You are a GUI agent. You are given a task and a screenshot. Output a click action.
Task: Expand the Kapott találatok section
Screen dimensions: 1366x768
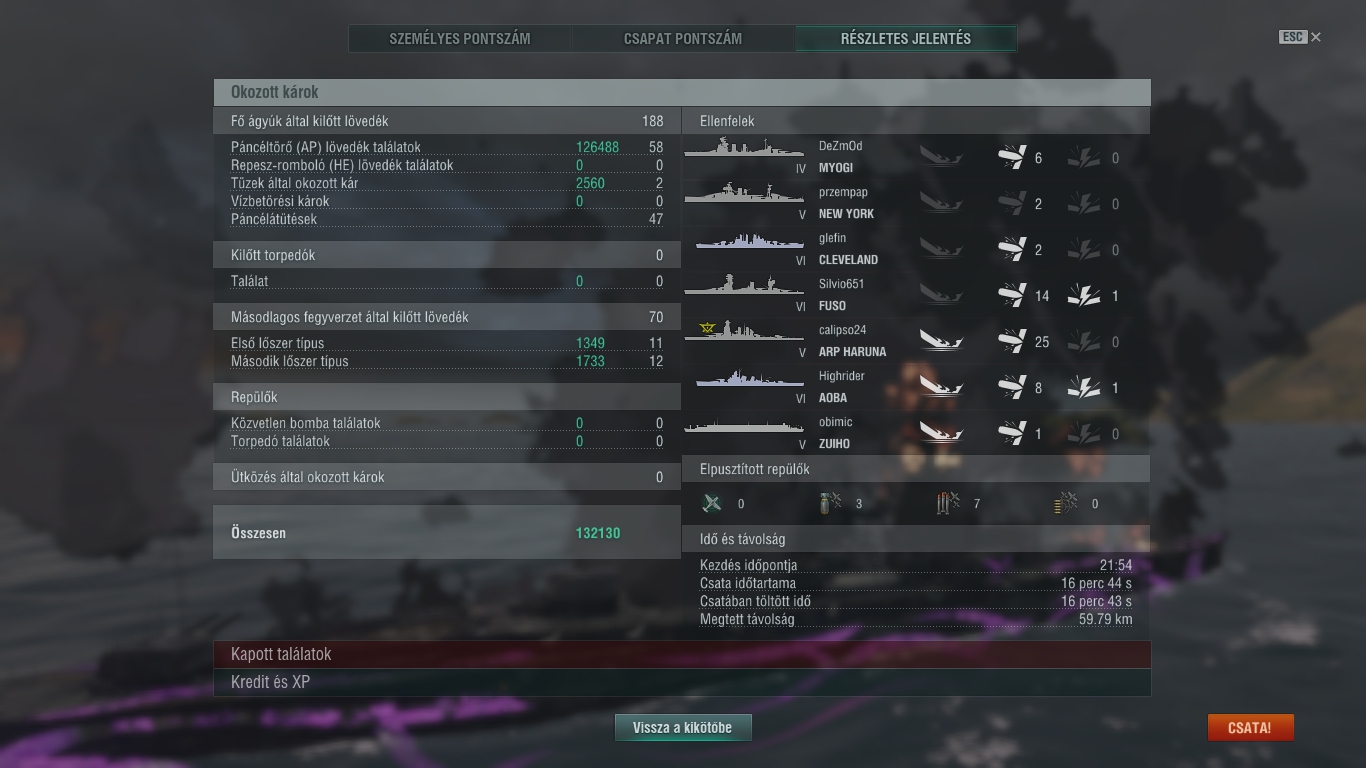click(x=682, y=654)
